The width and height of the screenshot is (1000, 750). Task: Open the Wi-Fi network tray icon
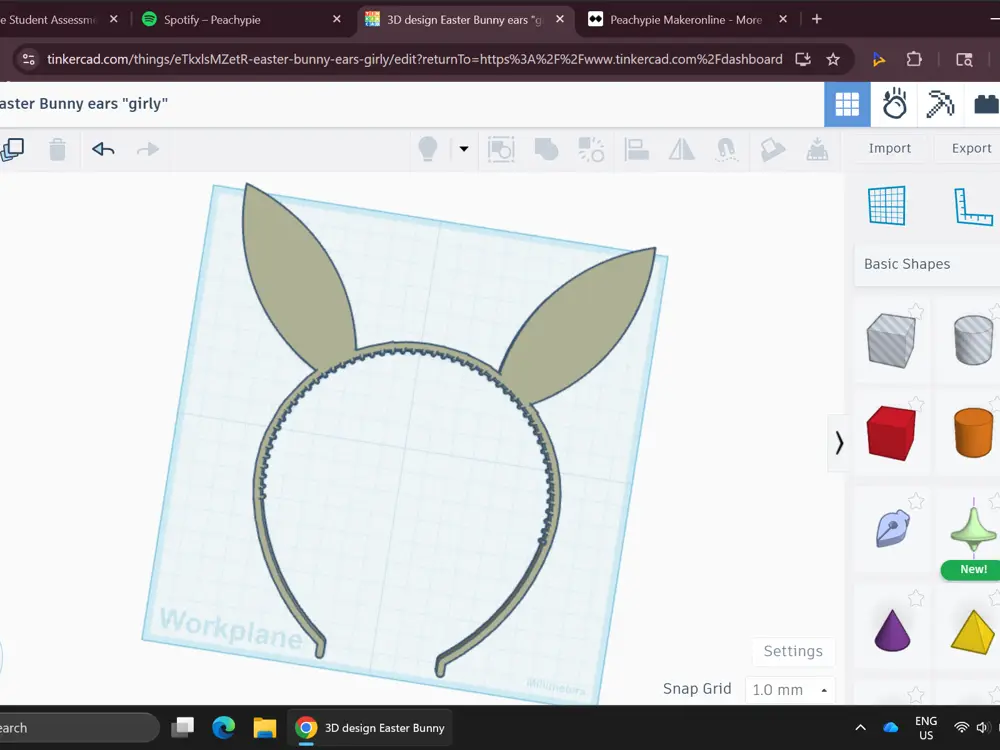tap(961, 727)
